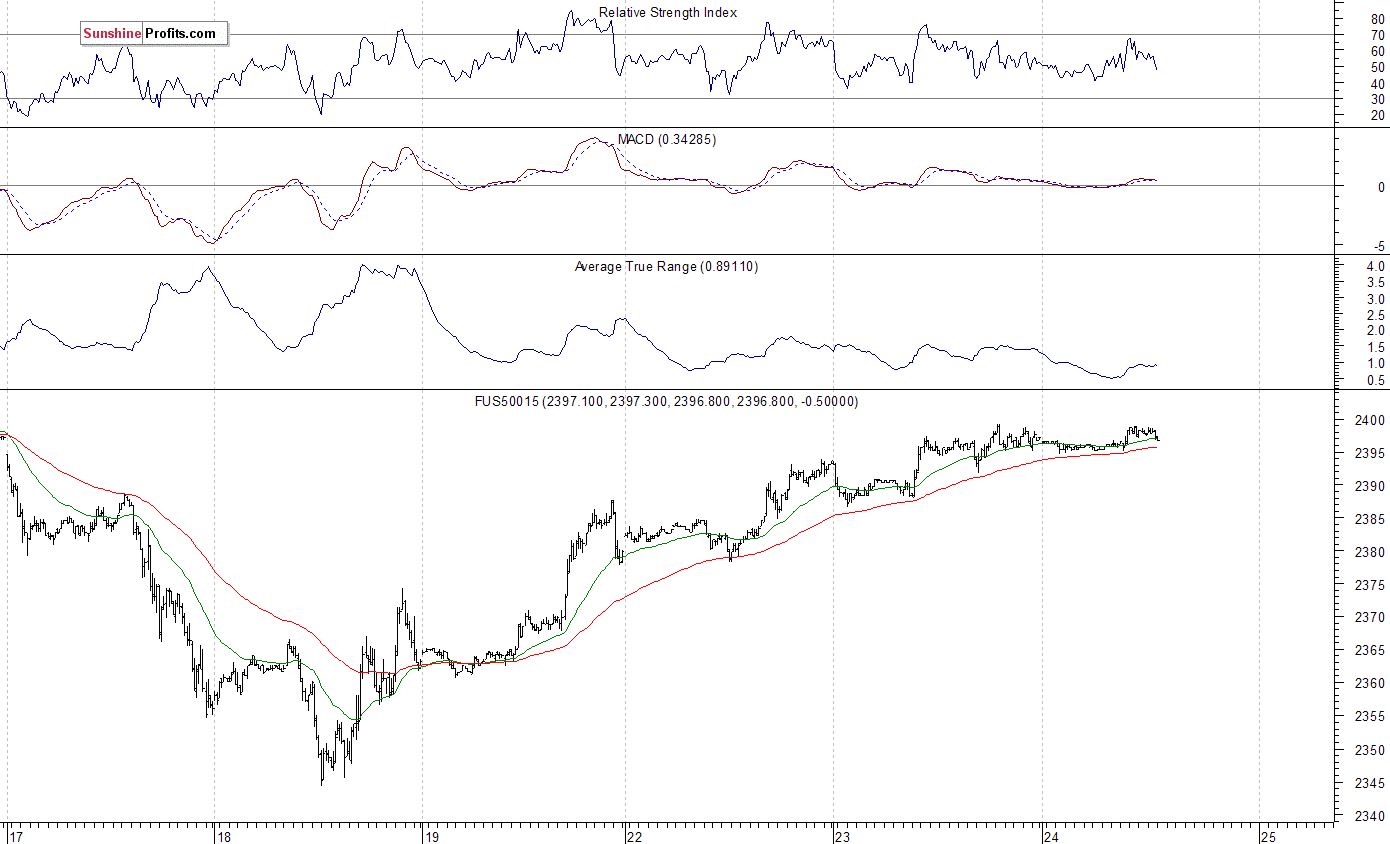Click the MACD (0.34285) label

666,139
